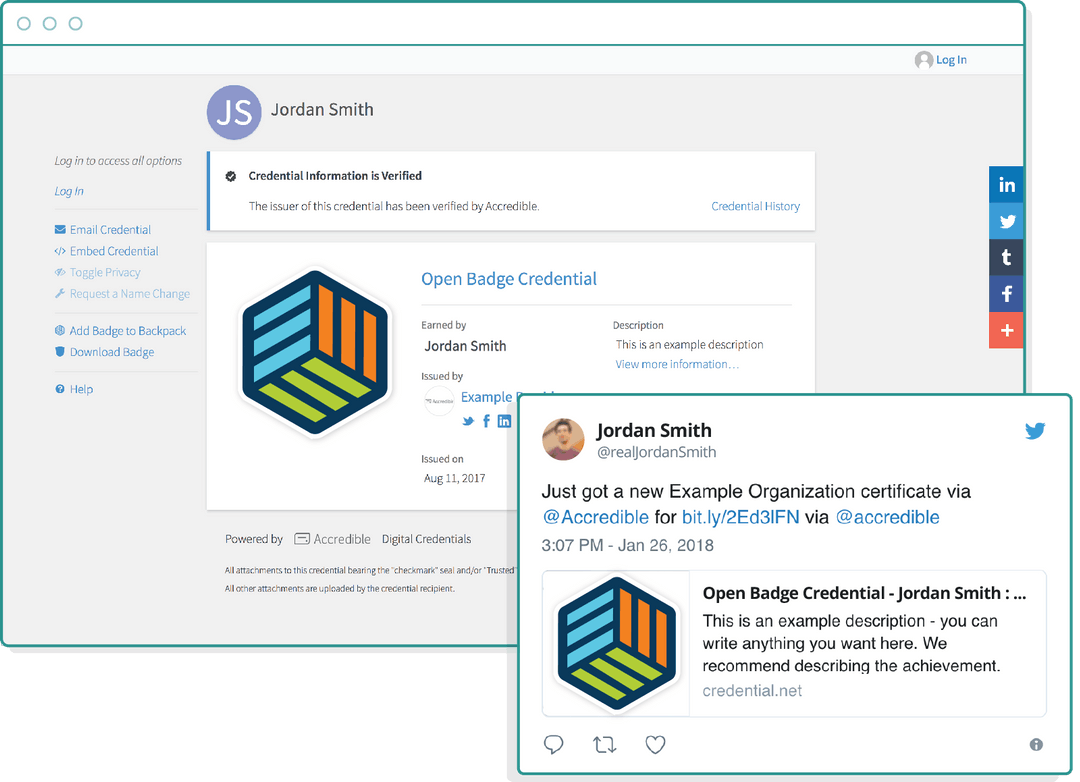This screenshot has width=1080, height=782.
Task: Share credential on Twitter sidebar button
Action: (1006, 221)
